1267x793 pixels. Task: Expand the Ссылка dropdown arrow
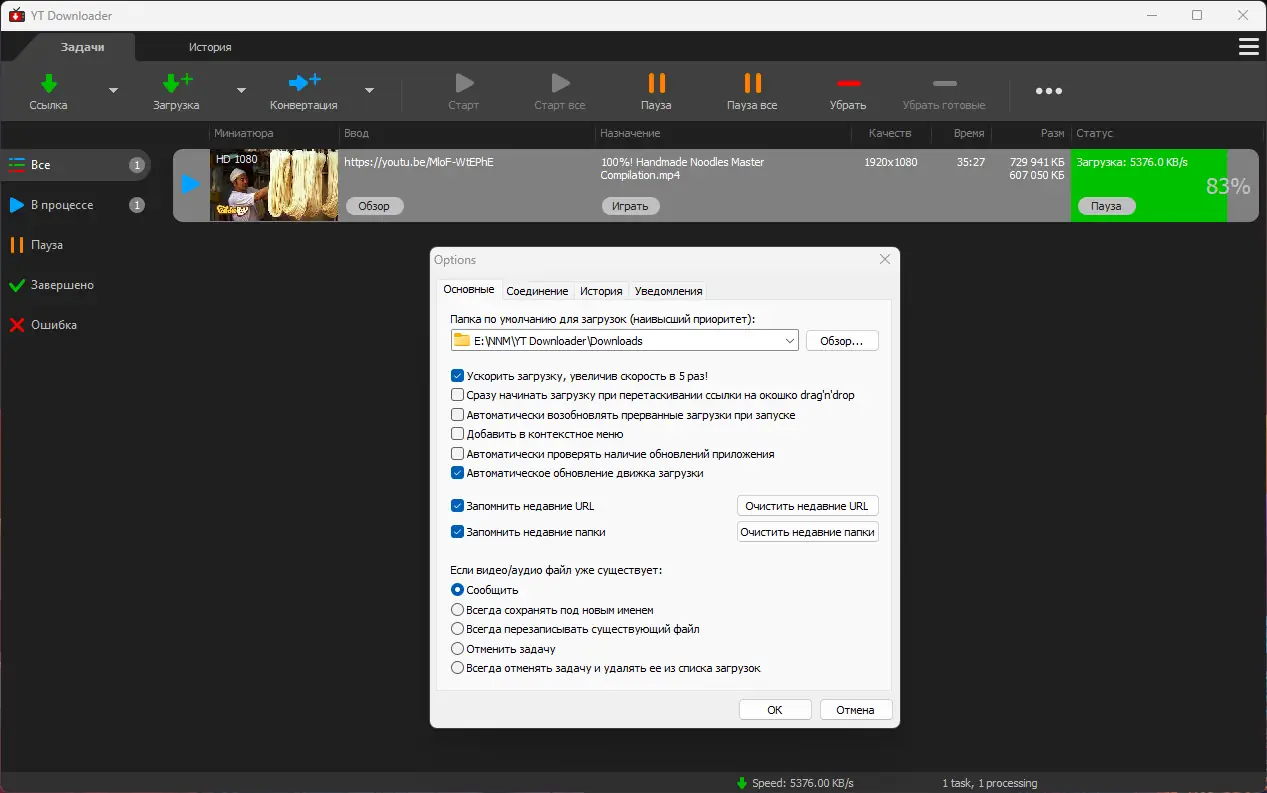(x=113, y=90)
